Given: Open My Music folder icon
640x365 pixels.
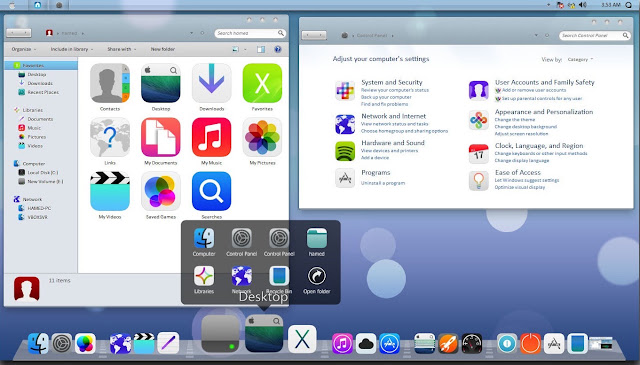Looking at the screenshot, I should [211, 137].
